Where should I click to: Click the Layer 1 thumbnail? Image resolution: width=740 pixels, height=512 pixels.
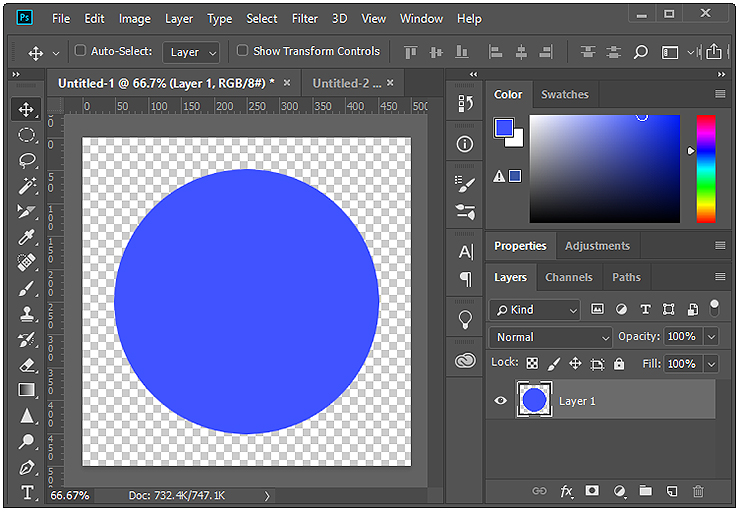534,400
